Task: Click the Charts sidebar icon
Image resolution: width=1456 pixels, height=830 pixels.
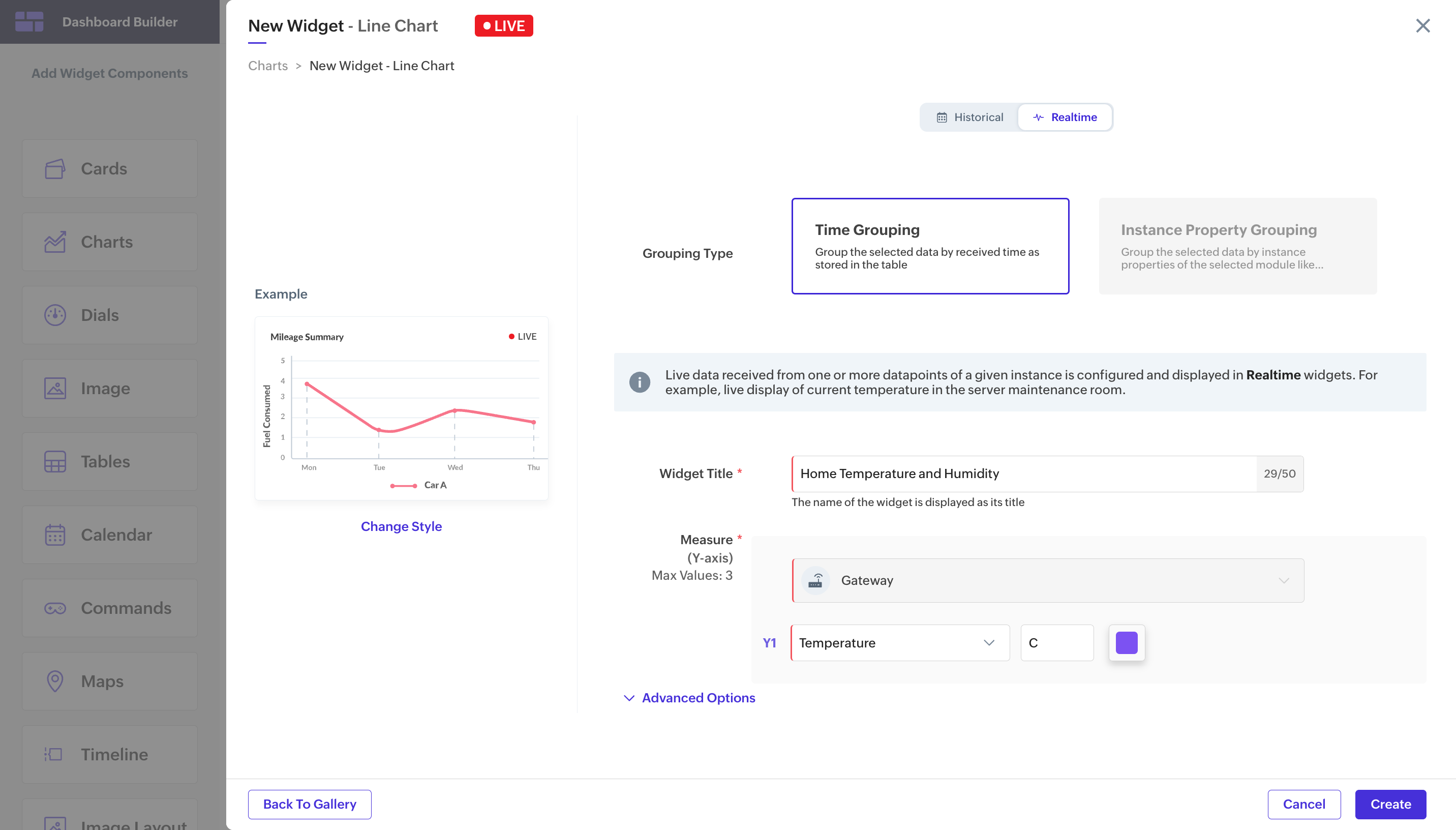Action: (x=55, y=242)
